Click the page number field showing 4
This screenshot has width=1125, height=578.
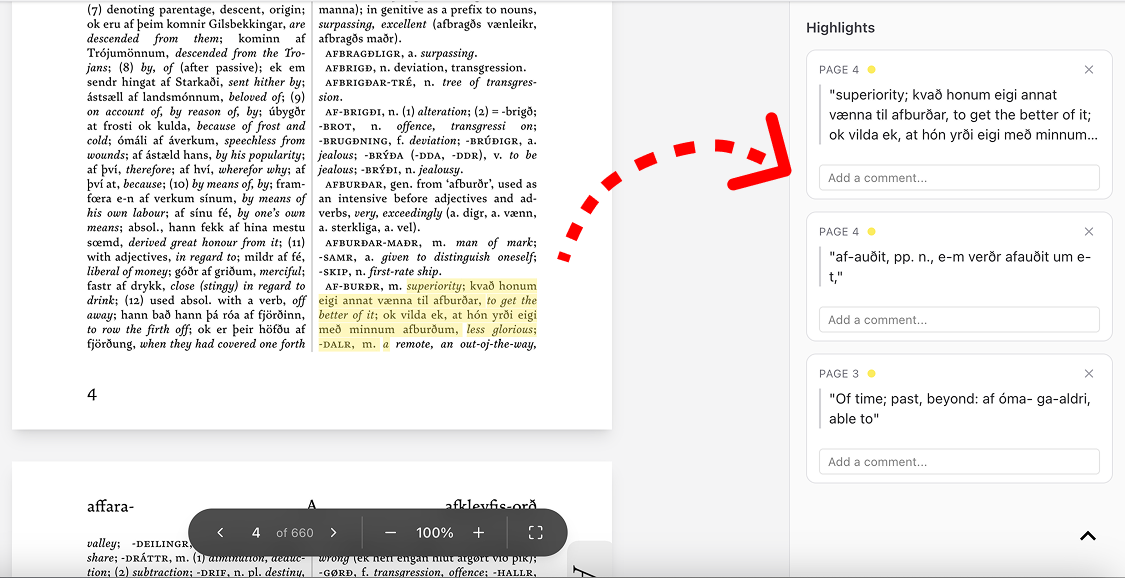(255, 532)
